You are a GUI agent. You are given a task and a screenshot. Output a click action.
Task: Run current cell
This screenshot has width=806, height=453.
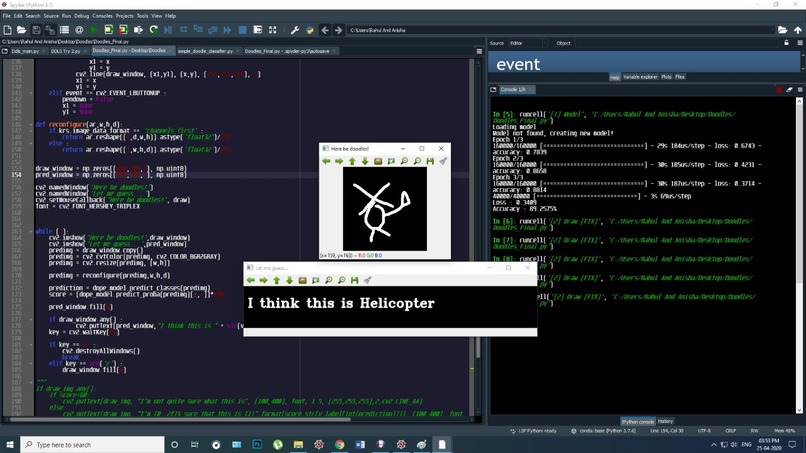108,30
